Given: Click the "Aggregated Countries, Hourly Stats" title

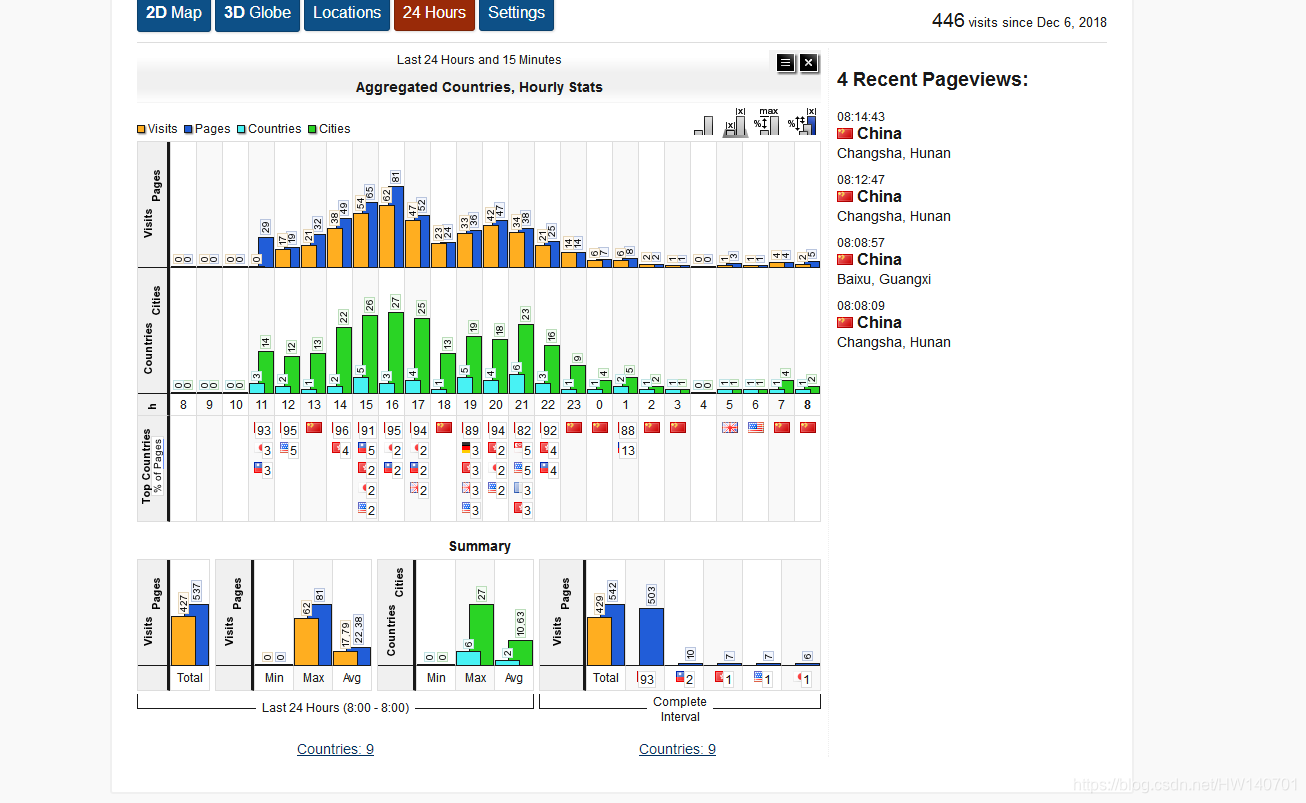Looking at the screenshot, I should tap(479, 87).
